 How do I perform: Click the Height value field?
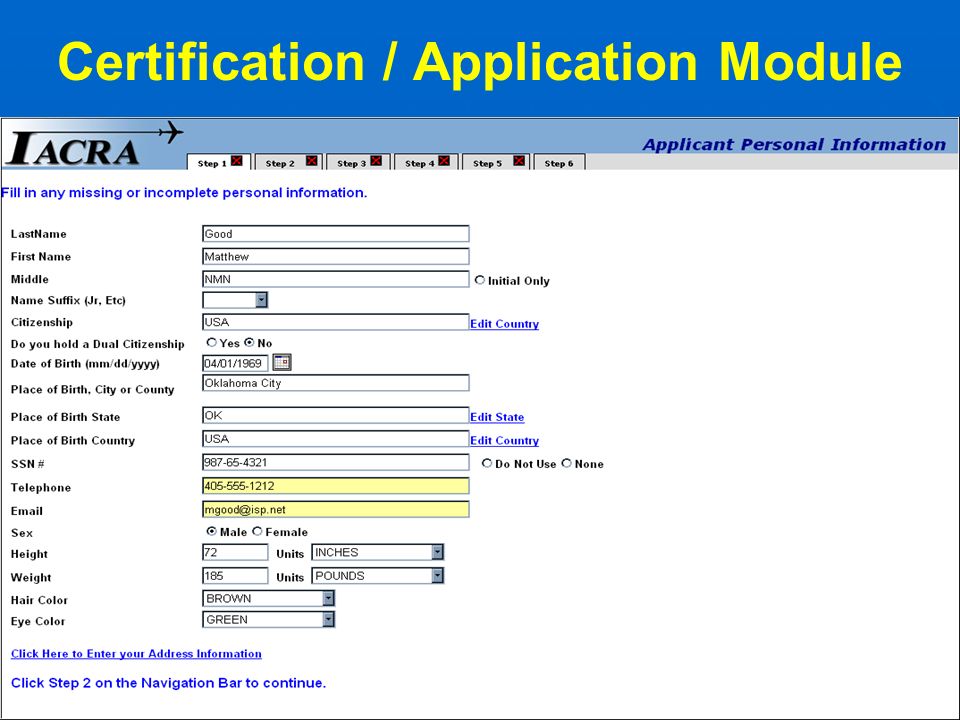click(235, 552)
